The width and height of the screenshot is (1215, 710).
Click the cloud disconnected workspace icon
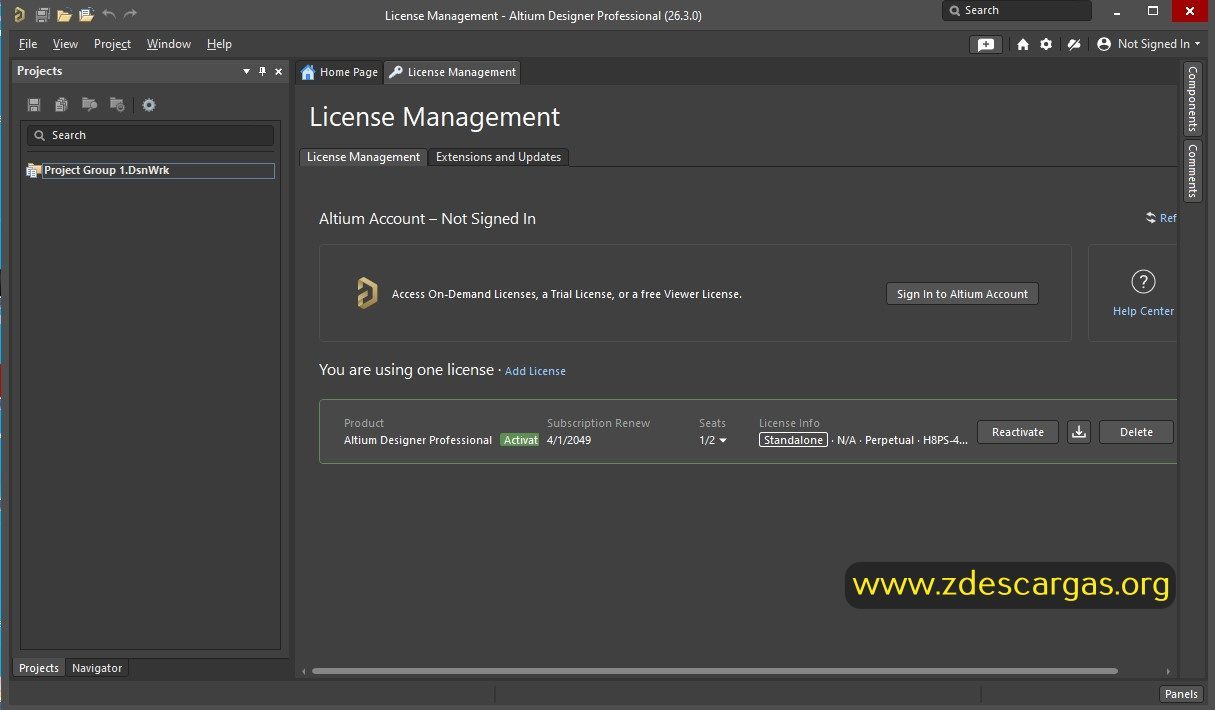[1073, 44]
